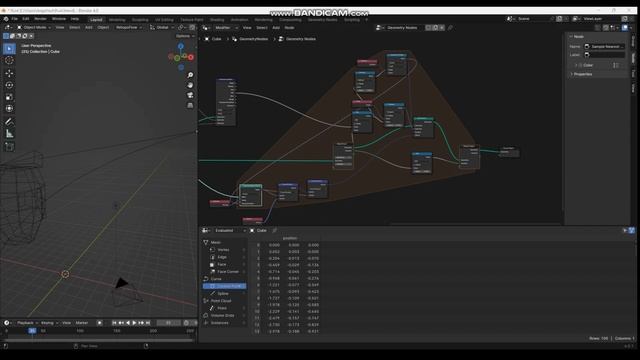This screenshot has height=360, width=640.
Task: Open the File menu
Action: click(14, 19)
